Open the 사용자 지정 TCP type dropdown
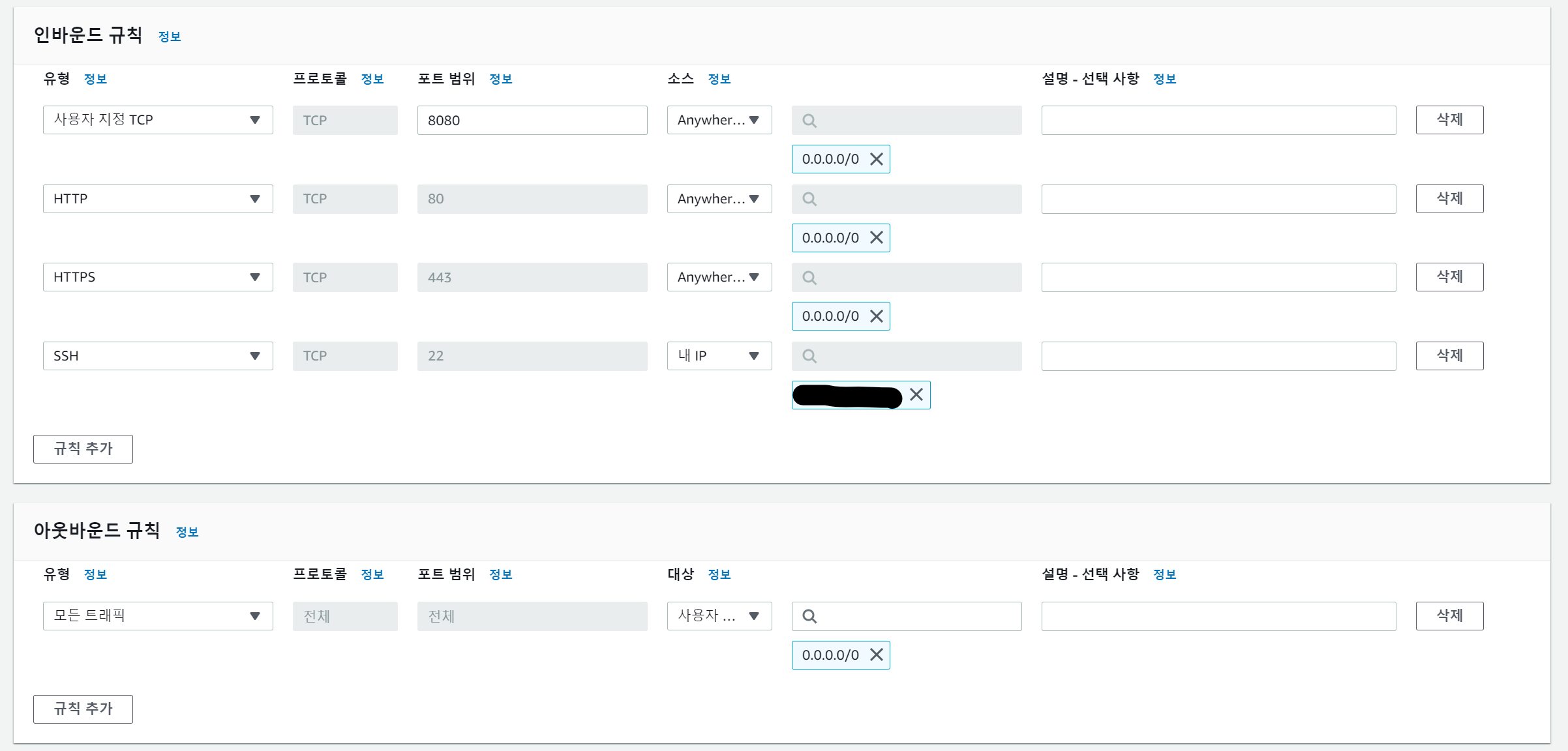Viewport: 1568px width, 751px height. coord(158,120)
